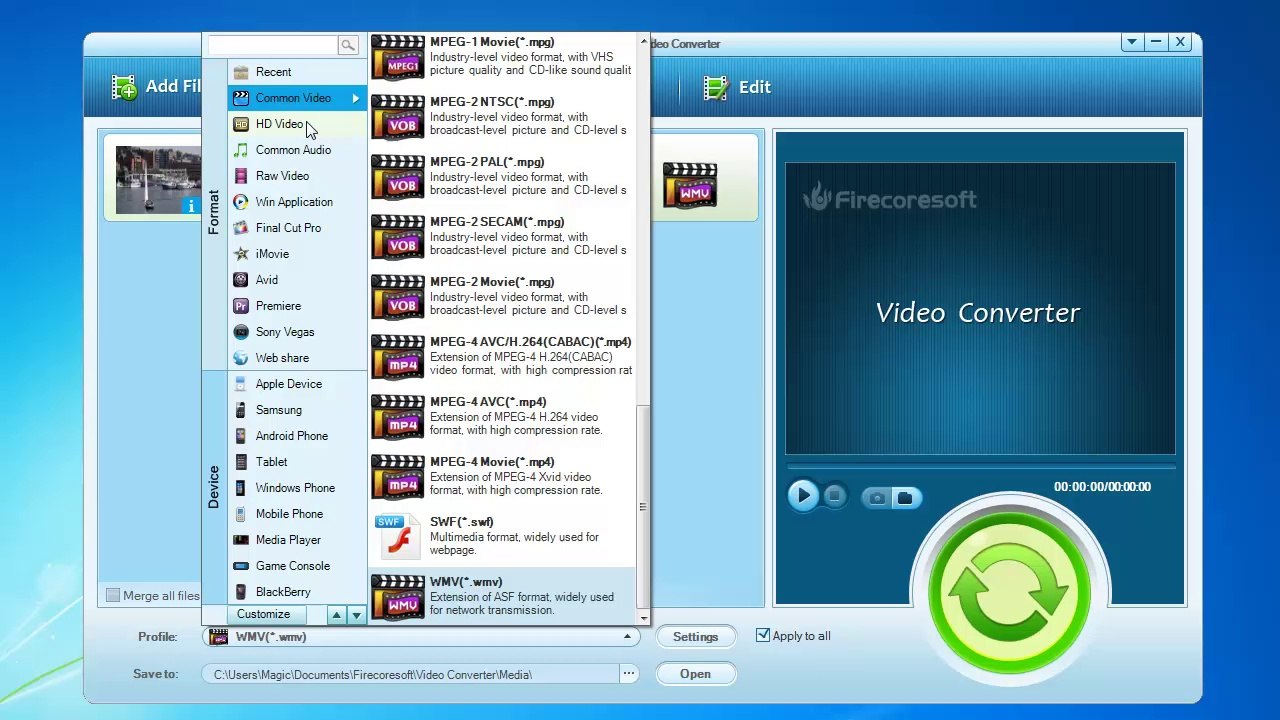Click the Sony Vegas icon

click(x=240, y=332)
